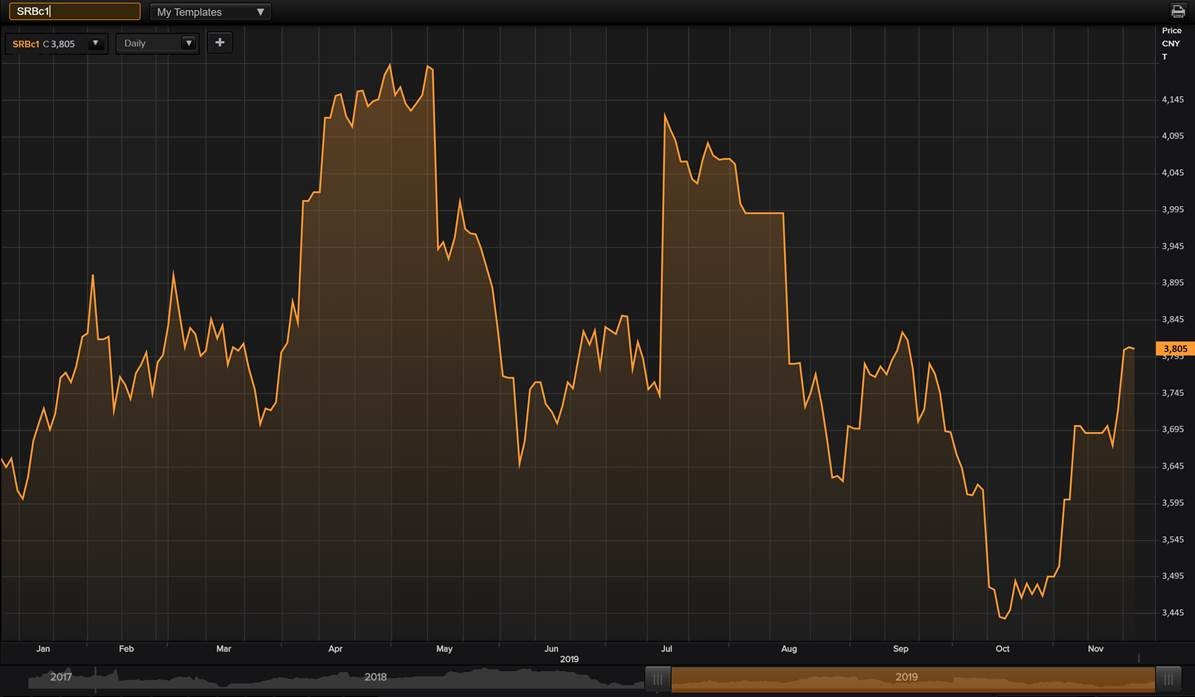This screenshot has height=697, width=1195.
Task: Click the 2018 section in timeline navigator
Action: (x=375, y=677)
